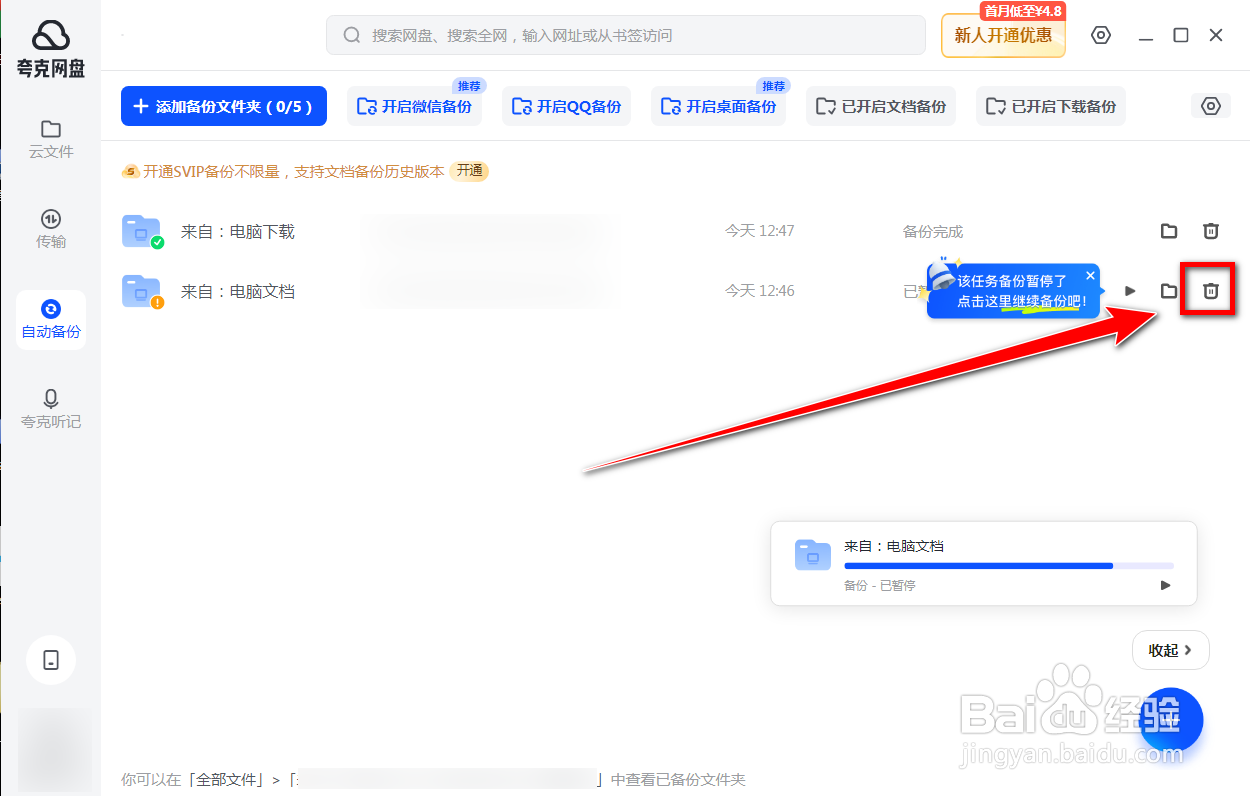The width and height of the screenshot is (1250, 796).
Task: Click the 来自：电脑下载 folder icon
Action: coord(142,231)
